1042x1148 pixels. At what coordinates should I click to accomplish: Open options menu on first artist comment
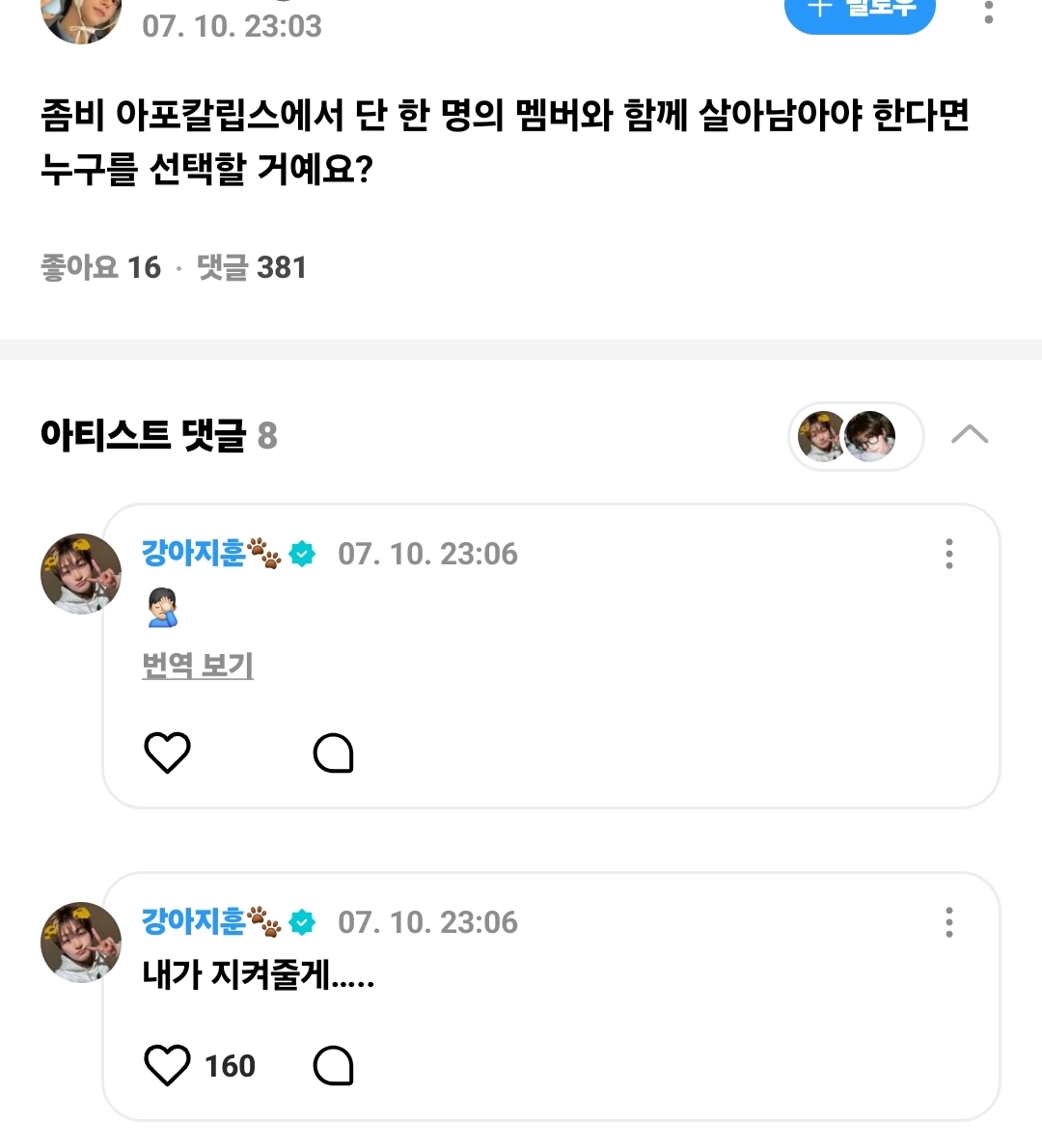(949, 554)
